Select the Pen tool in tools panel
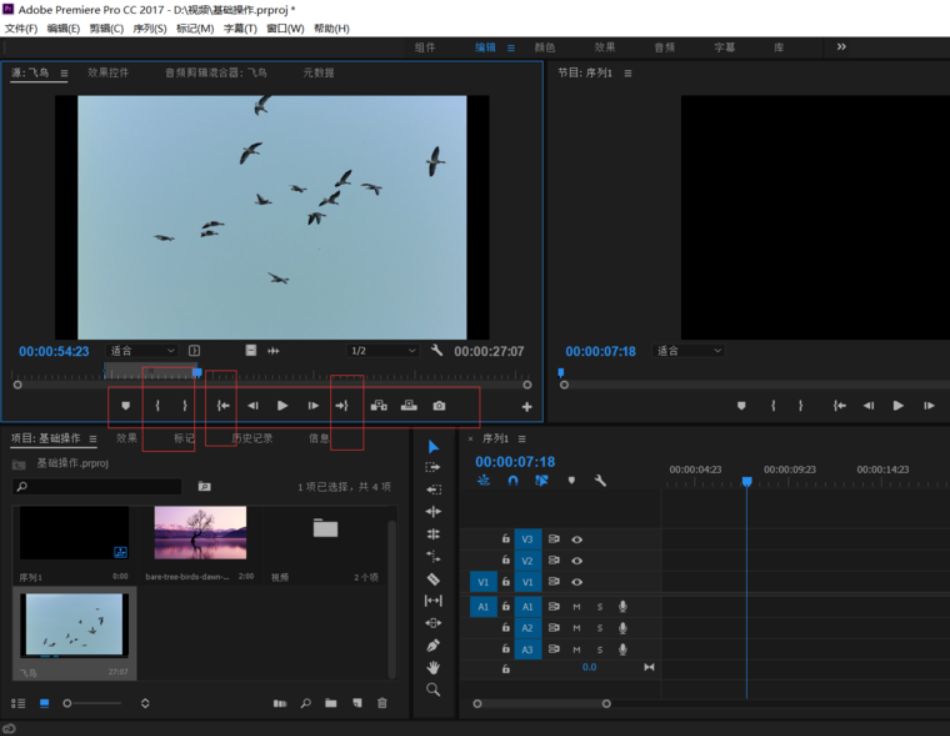Viewport: 950px width, 736px height. (433, 645)
